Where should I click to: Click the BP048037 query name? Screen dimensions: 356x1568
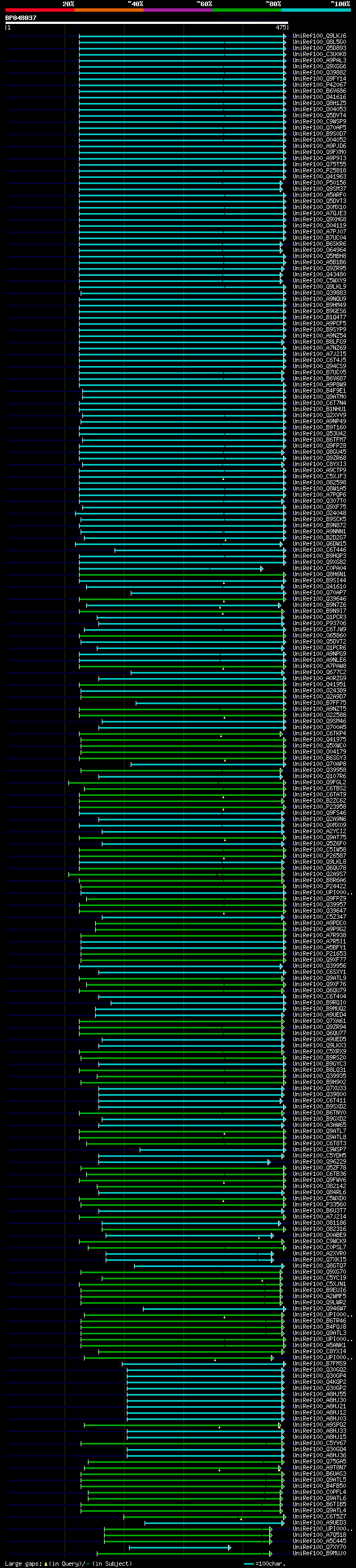[x=21, y=18]
